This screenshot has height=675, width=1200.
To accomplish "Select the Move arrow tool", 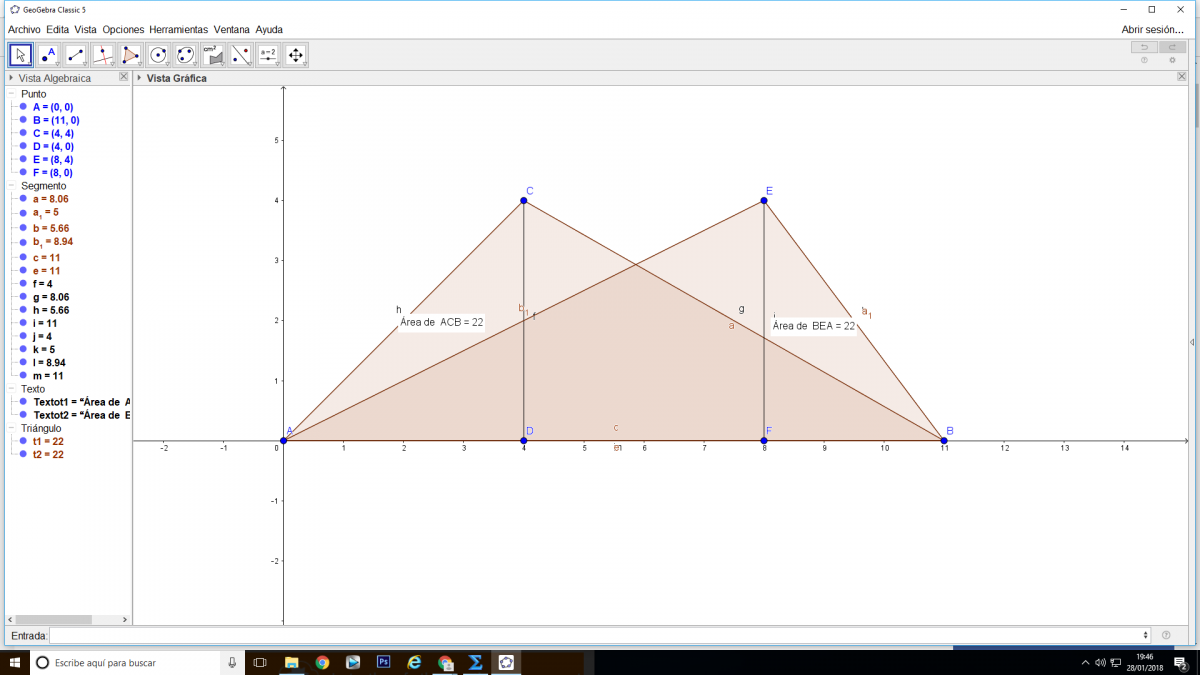I will [20, 55].
